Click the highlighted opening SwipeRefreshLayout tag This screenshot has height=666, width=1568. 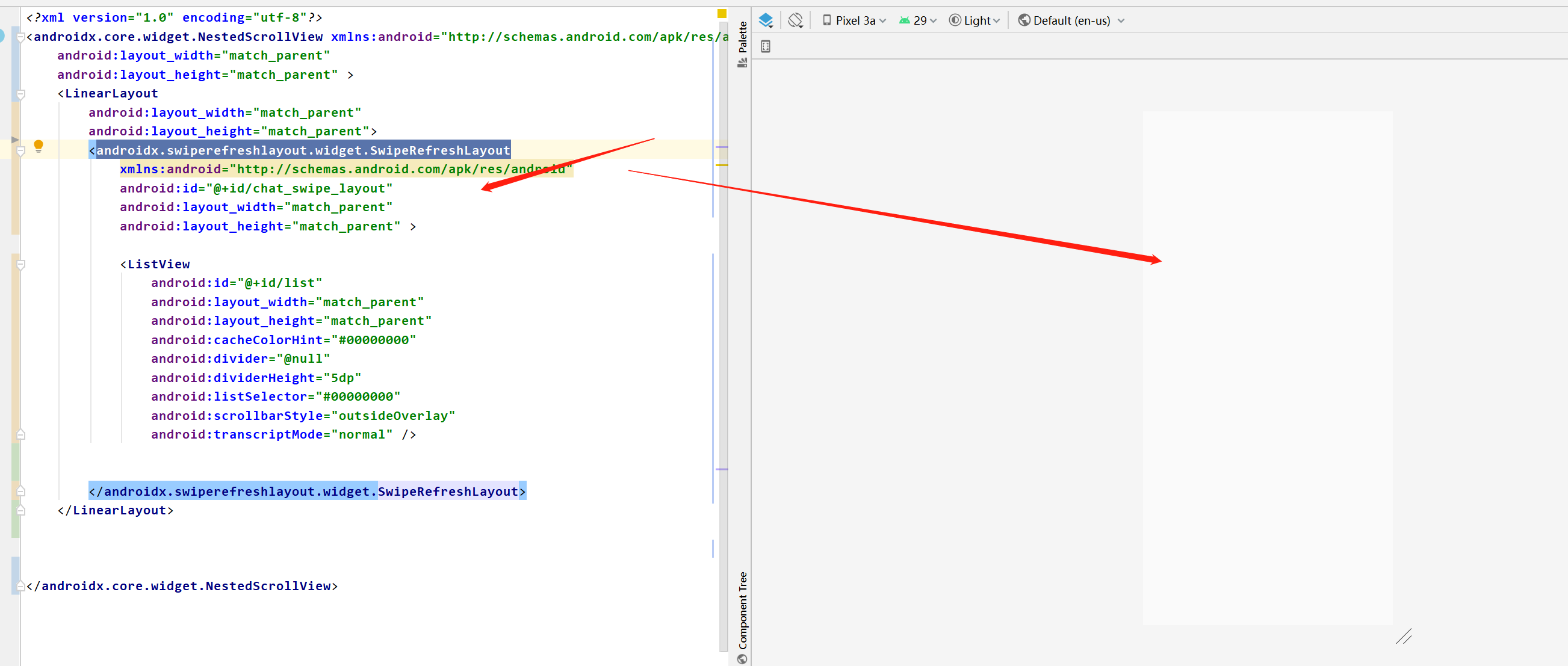coord(300,150)
